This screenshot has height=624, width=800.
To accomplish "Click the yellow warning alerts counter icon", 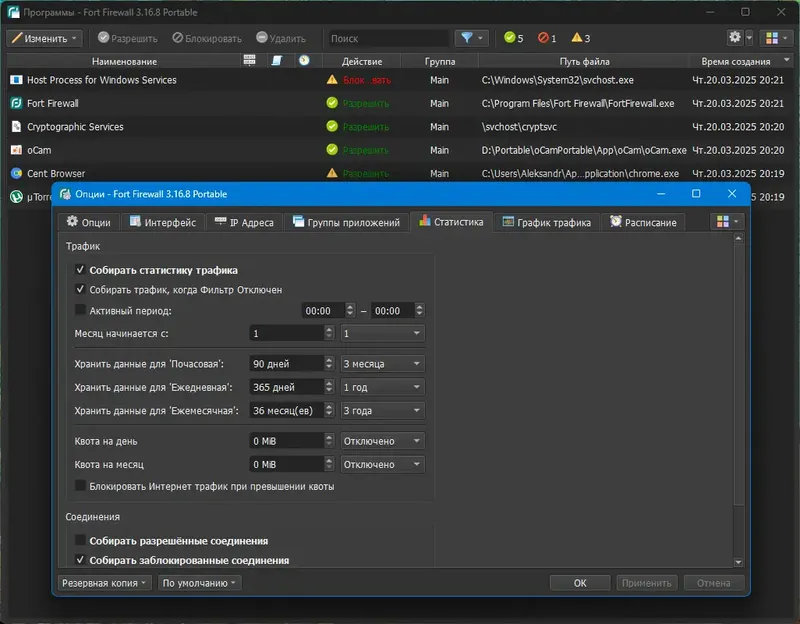I will 576,38.
